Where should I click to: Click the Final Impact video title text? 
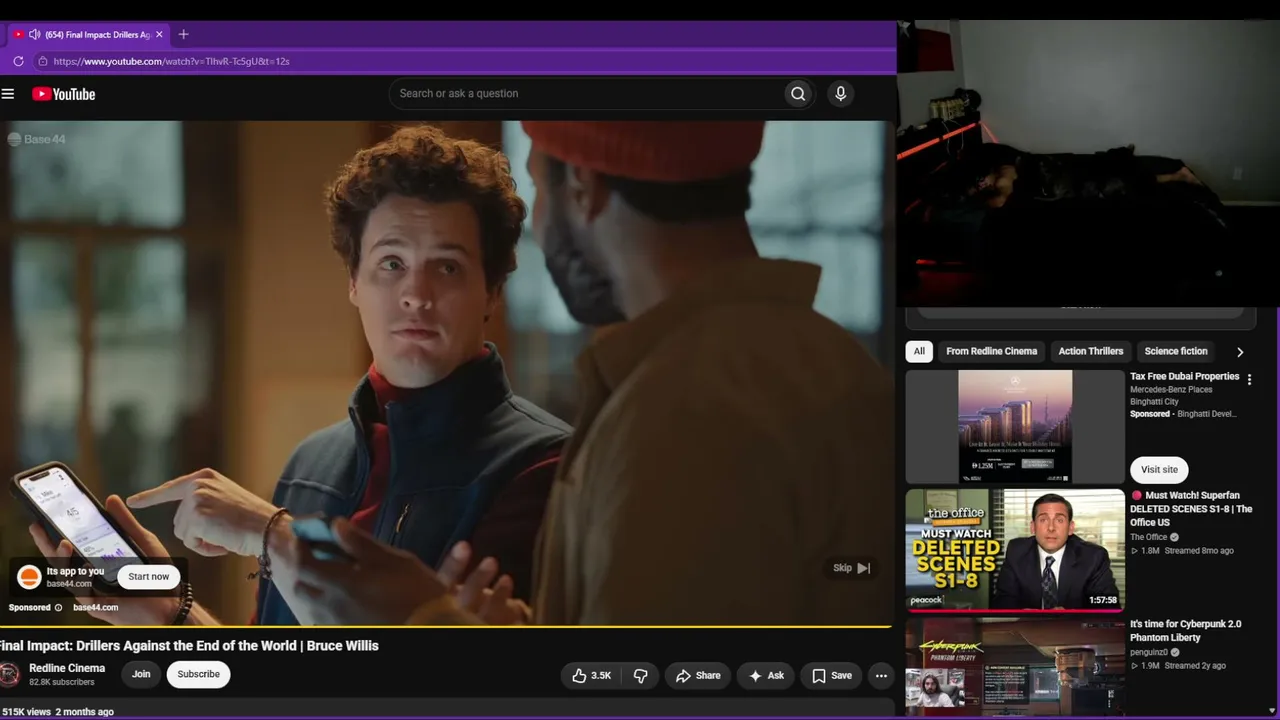[x=190, y=646]
